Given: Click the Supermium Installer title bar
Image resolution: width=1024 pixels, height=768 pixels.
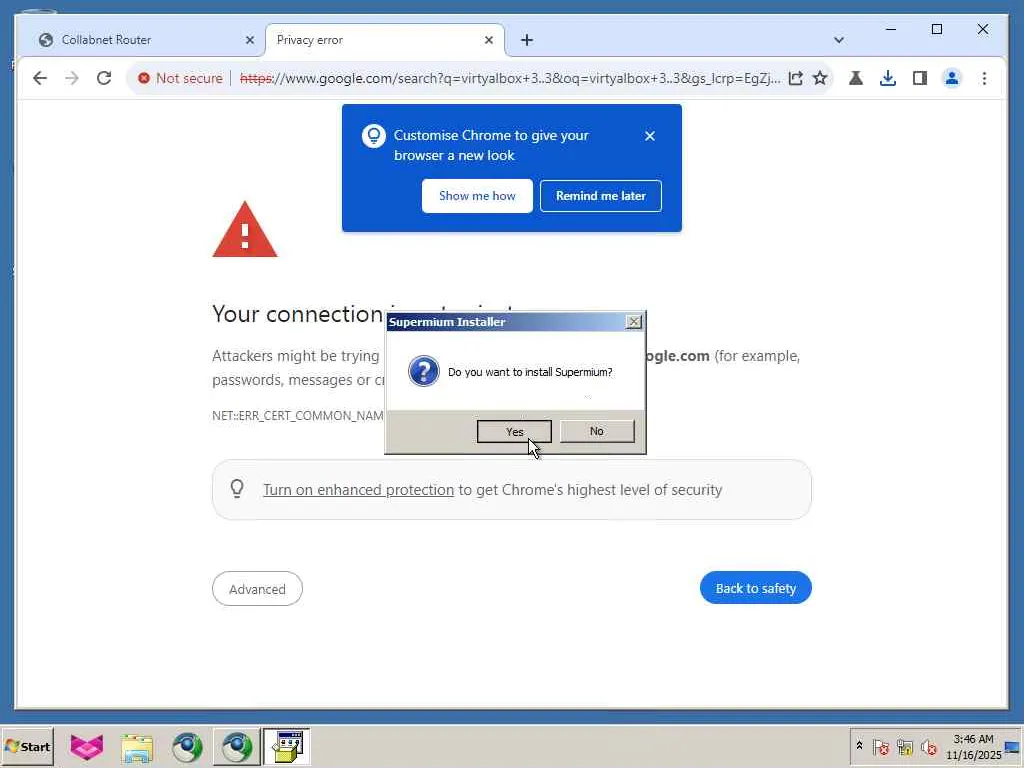Looking at the screenshot, I should click(x=506, y=322).
